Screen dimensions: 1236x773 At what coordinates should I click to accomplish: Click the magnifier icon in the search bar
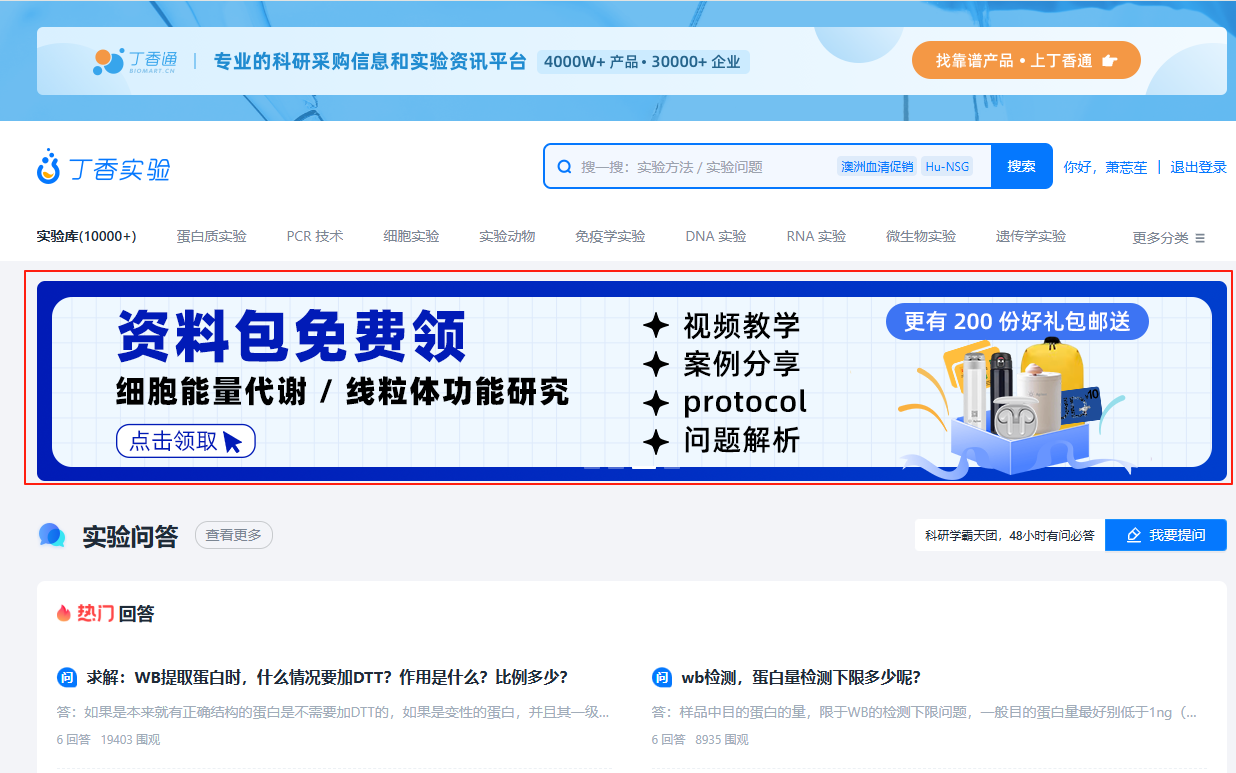coord(563,166)
